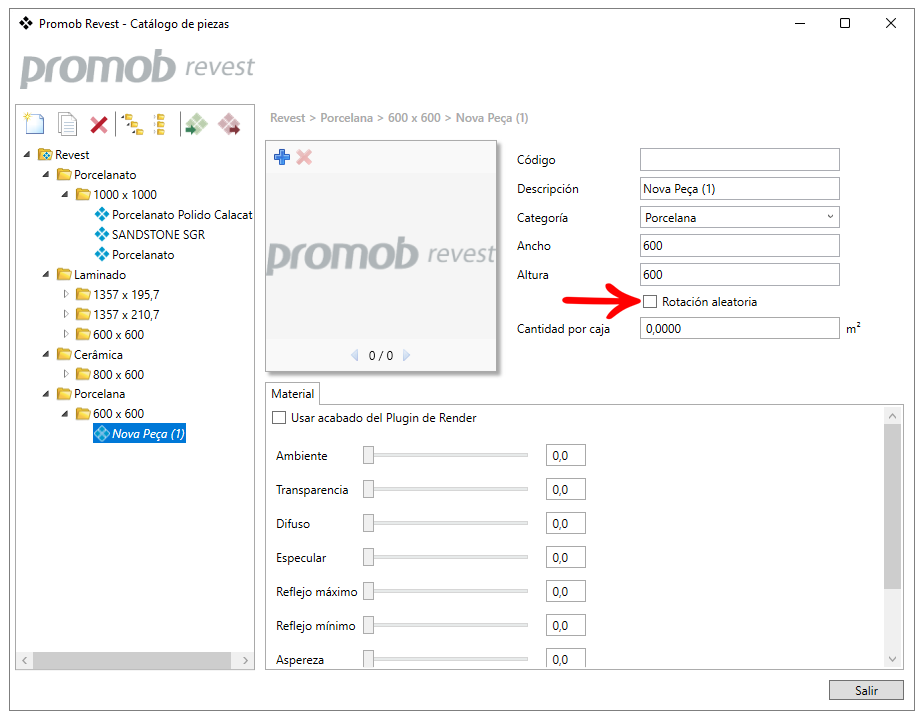Image resolution: width=921 pixels, height=717 pixels.
Task: Click the blue plus add image icon
Action: click(x=282, y=157)
